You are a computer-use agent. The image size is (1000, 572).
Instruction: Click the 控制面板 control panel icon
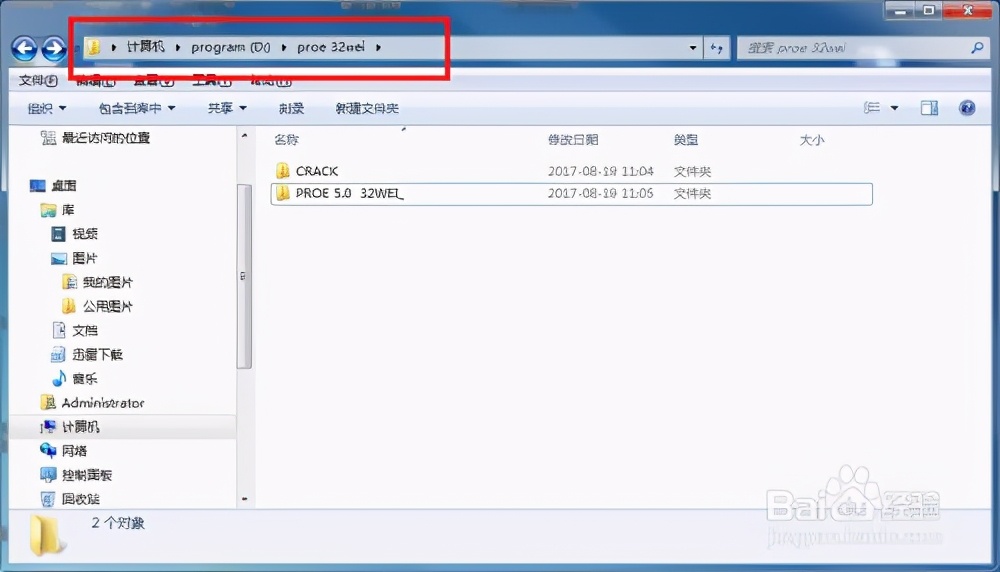click(48, 474)
